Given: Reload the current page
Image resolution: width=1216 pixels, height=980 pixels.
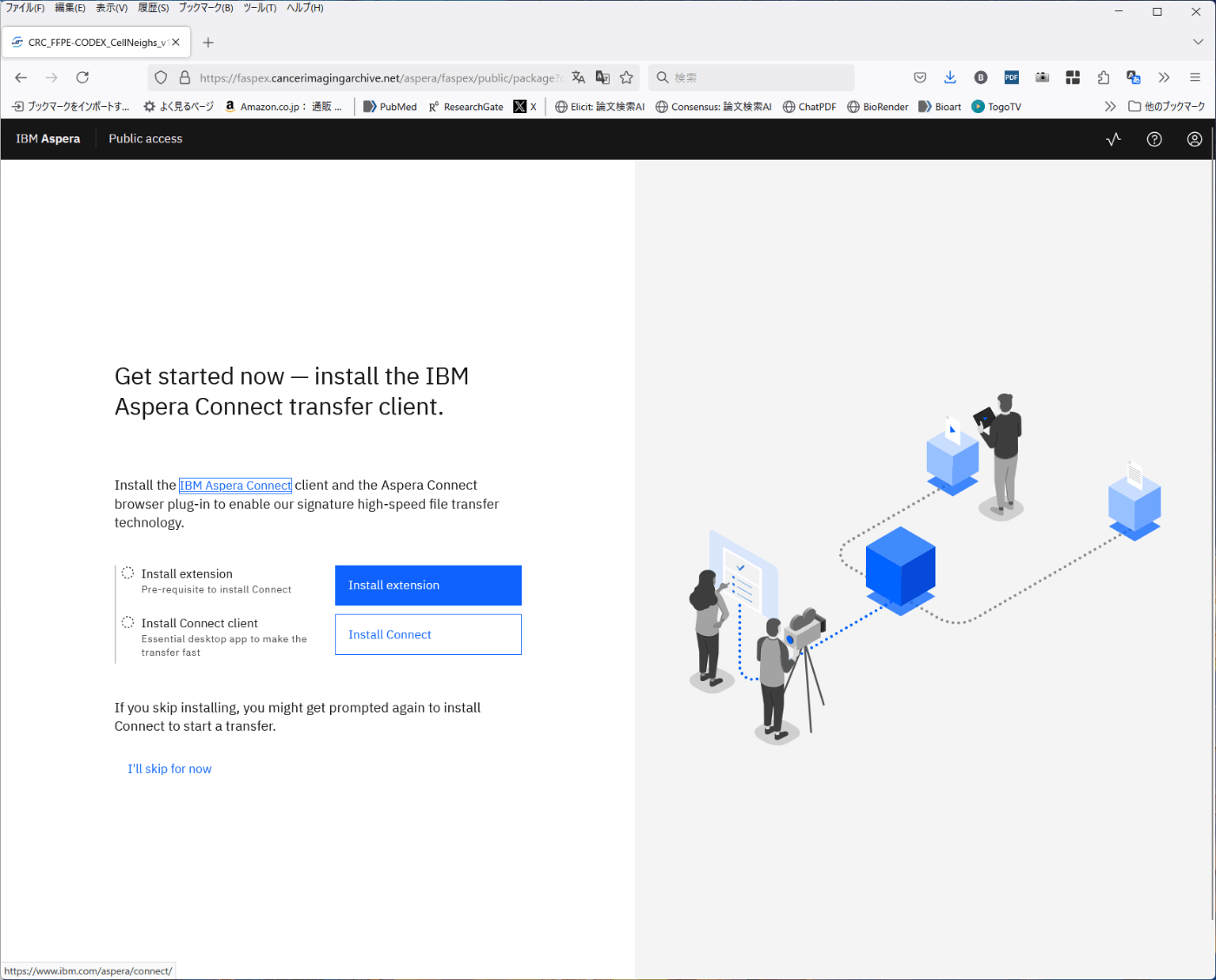Looking at the screenshot, I should [x=83, y=77].
